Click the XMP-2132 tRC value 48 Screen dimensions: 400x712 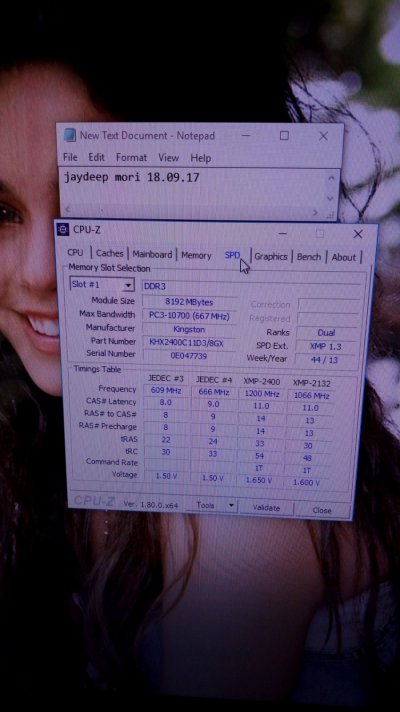pos(307,458)
